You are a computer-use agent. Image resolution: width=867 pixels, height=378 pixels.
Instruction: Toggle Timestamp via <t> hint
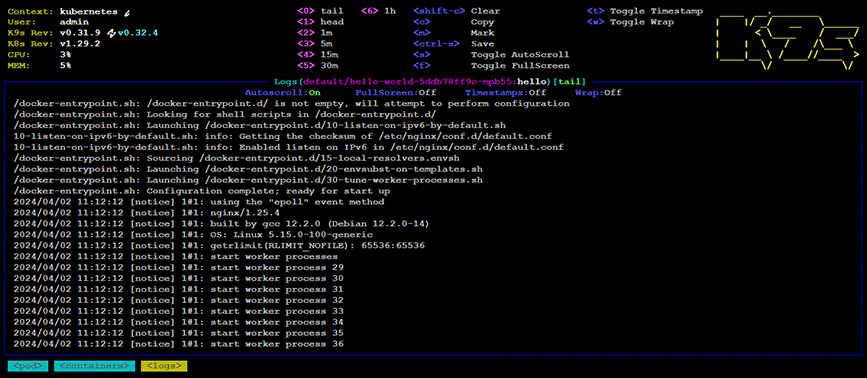click(645, 11)
